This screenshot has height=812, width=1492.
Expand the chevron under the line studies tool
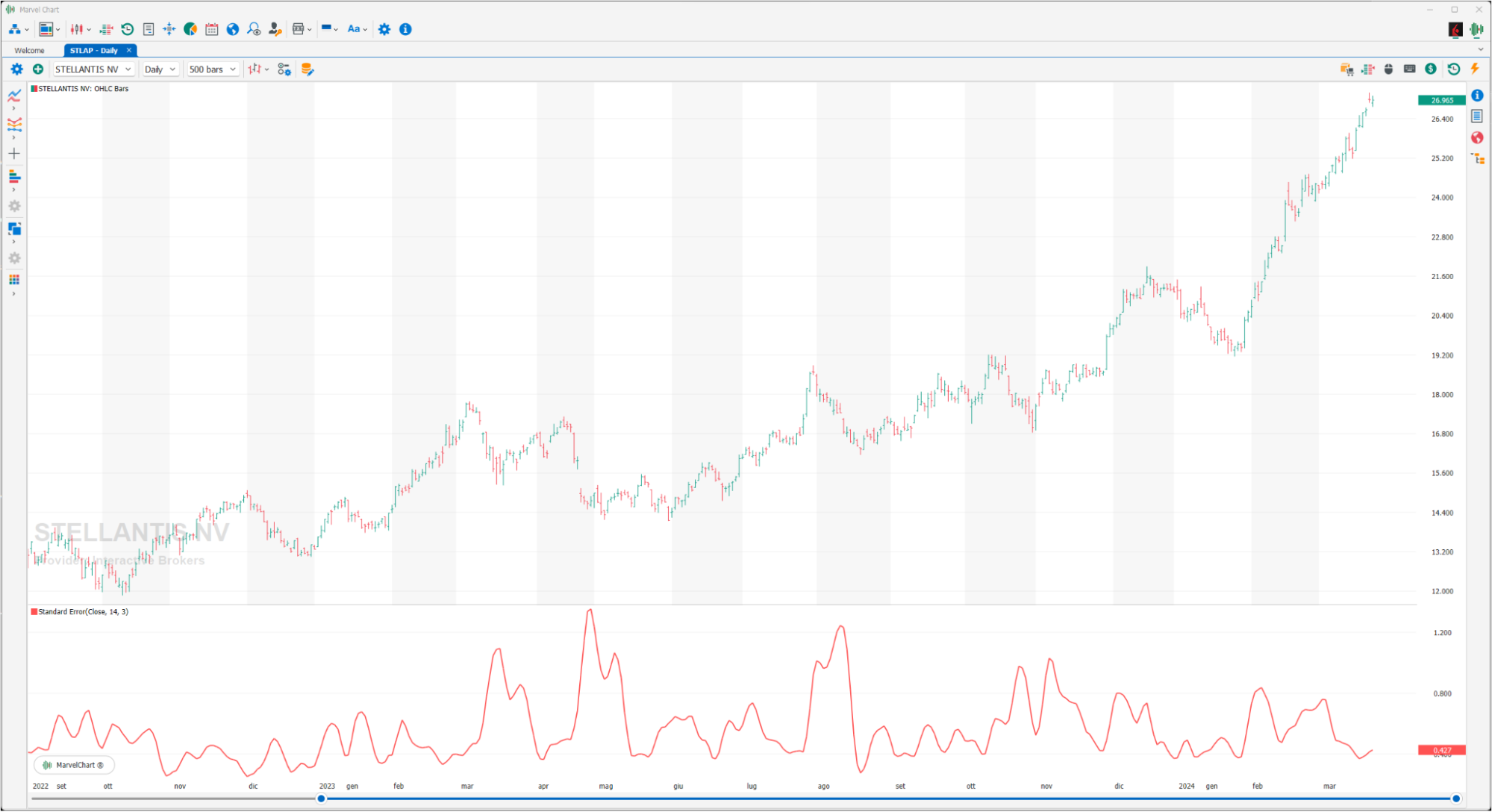pyautogui.click(x=13, y=109)
